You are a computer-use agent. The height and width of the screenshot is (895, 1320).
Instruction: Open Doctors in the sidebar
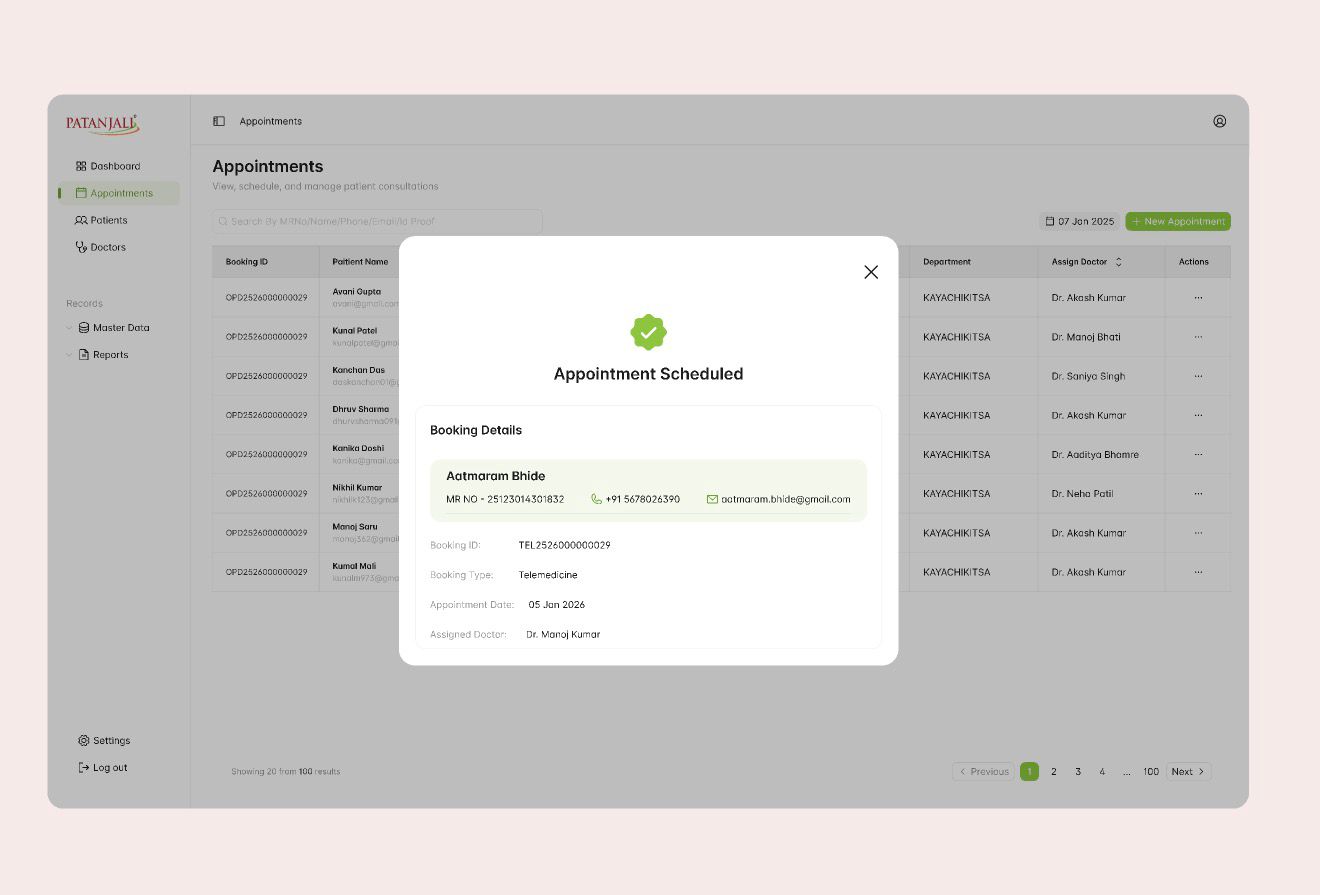pos(100,247)
